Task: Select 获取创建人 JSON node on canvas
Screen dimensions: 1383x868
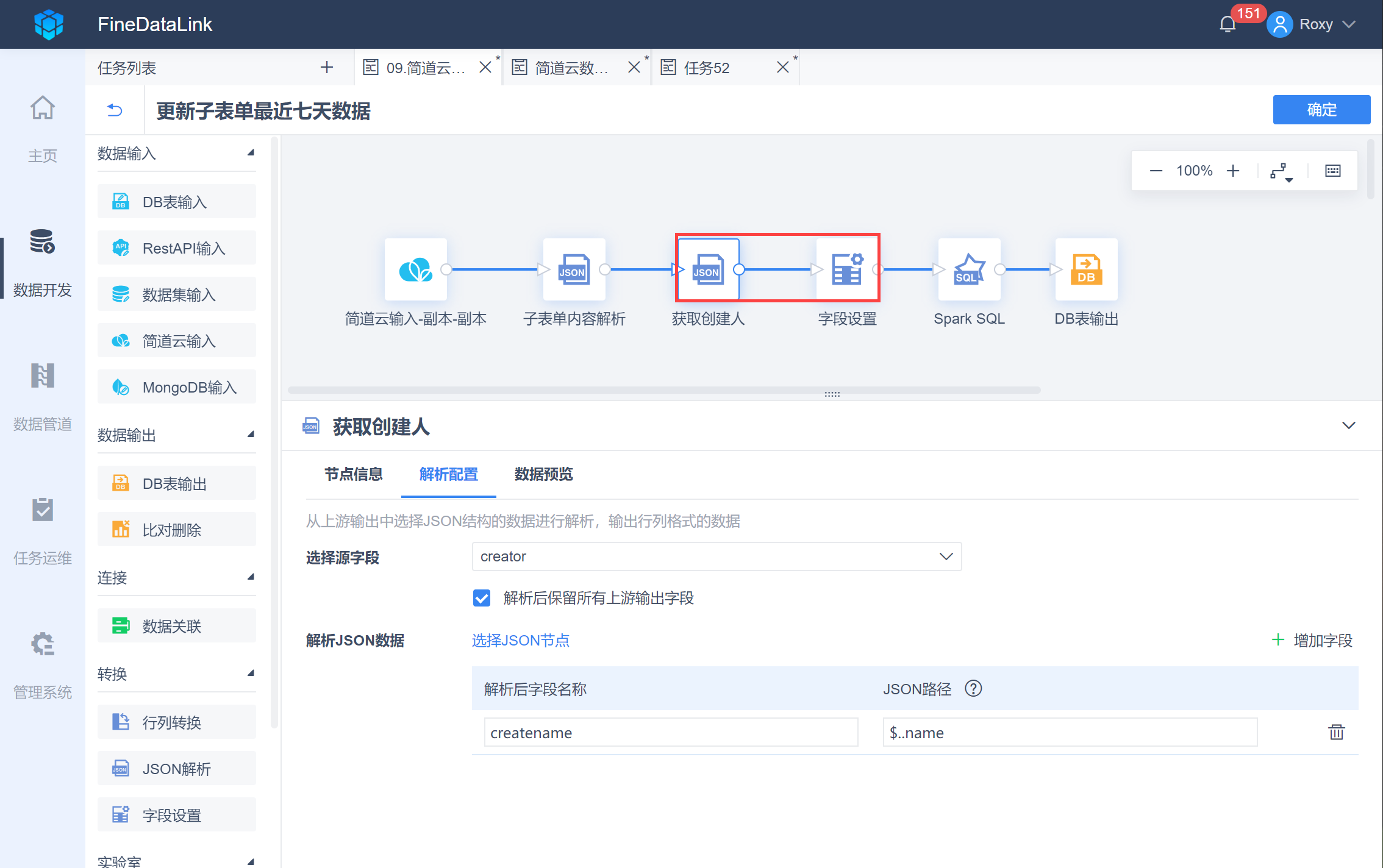Action: (709, 269)
